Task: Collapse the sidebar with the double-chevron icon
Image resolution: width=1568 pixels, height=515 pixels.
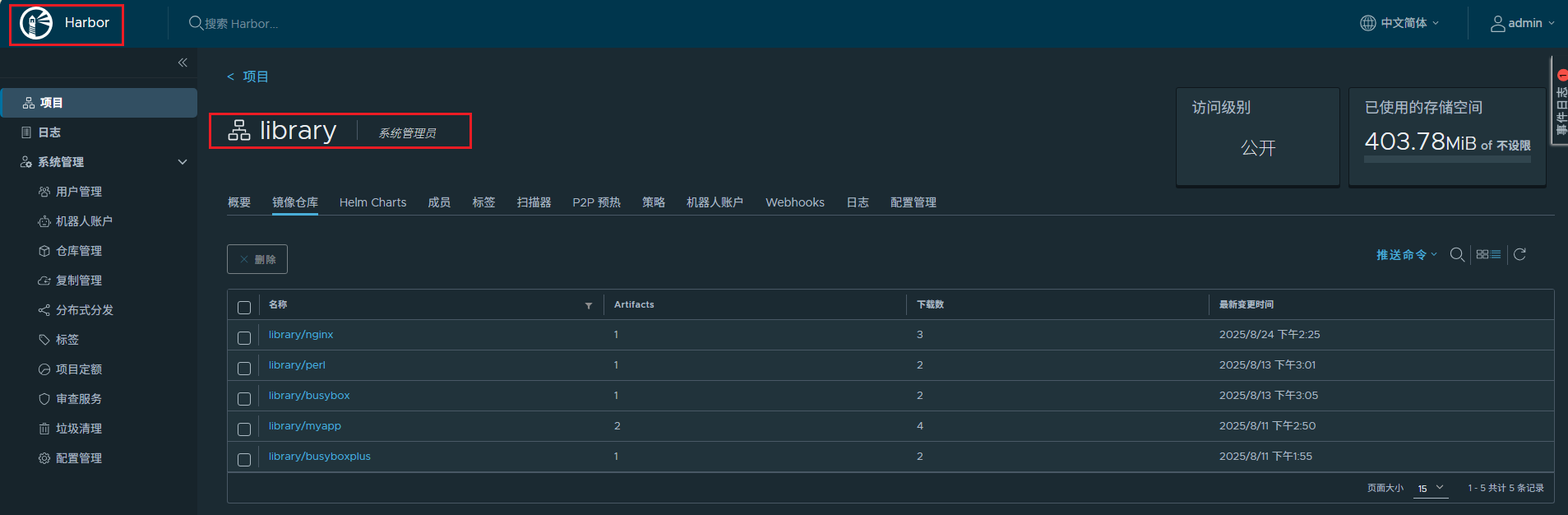Action: click(x=183, y=63)
